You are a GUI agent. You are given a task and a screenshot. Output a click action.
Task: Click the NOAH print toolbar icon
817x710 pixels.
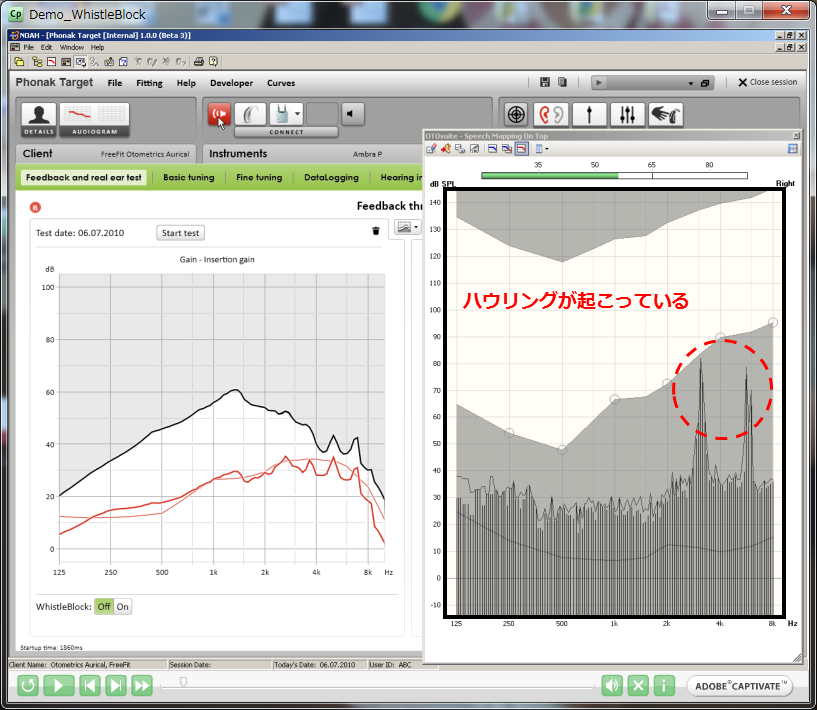coord(199,62)
